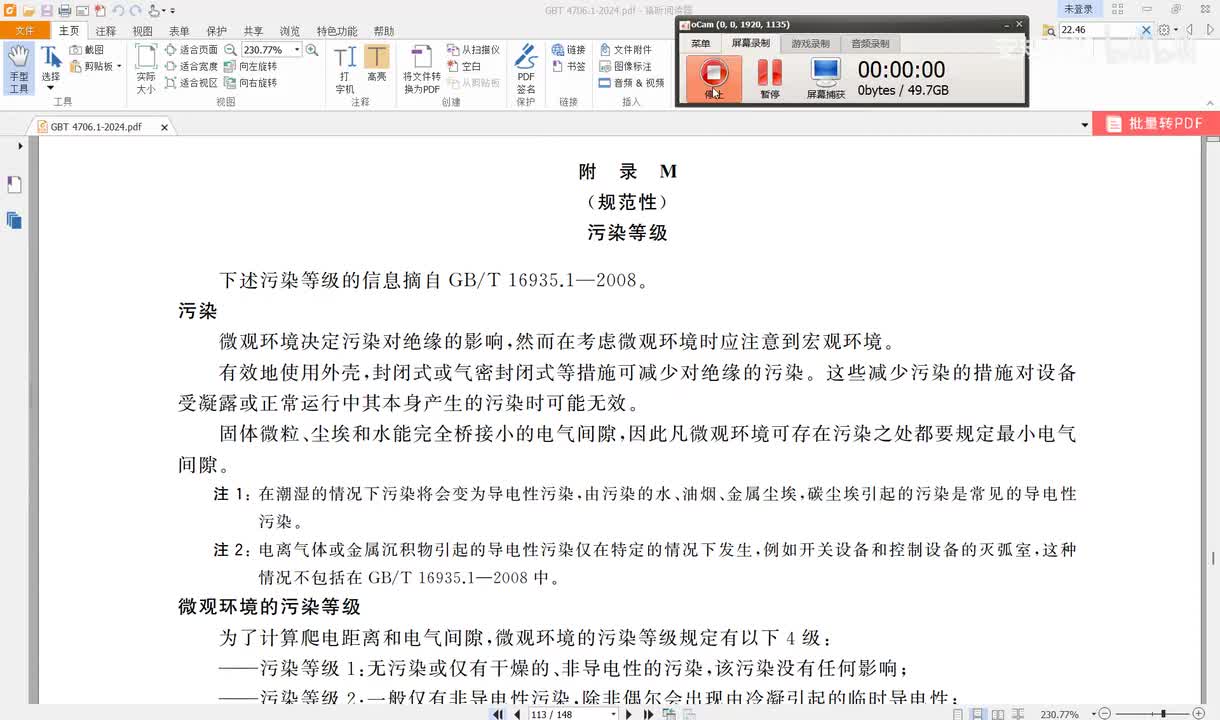This screenshot has height=720, width=1220.
Task: Toggle the Highlight (高亮) tool
Action: [376, 64]
